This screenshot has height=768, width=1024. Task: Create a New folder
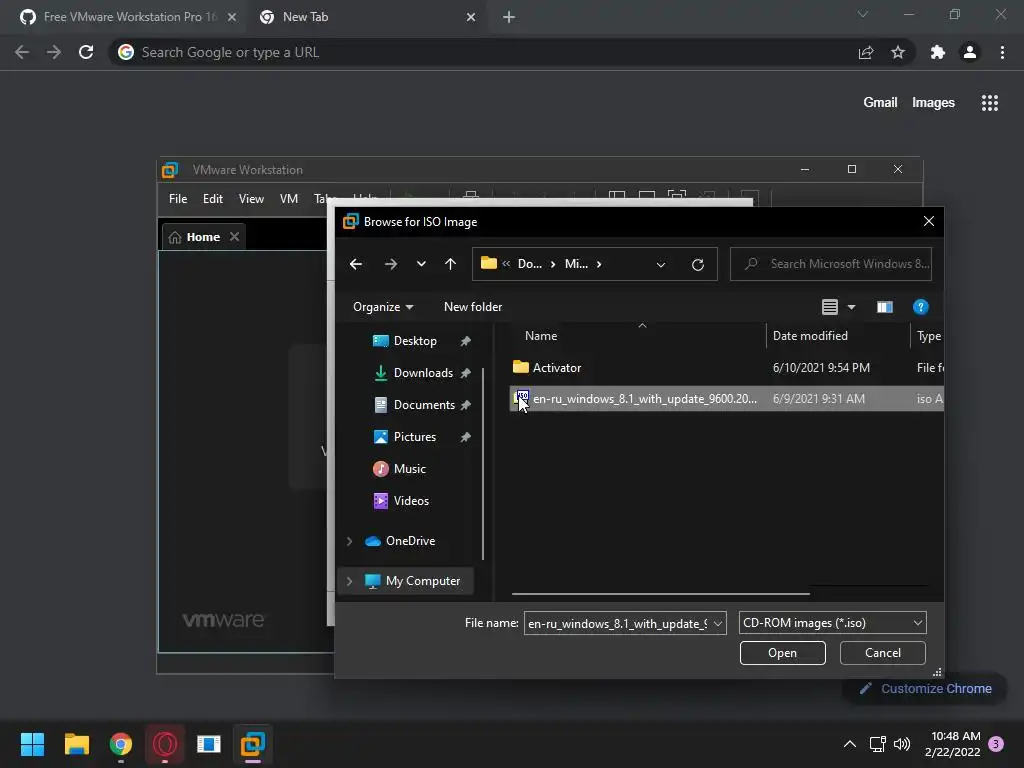[473, 307]
